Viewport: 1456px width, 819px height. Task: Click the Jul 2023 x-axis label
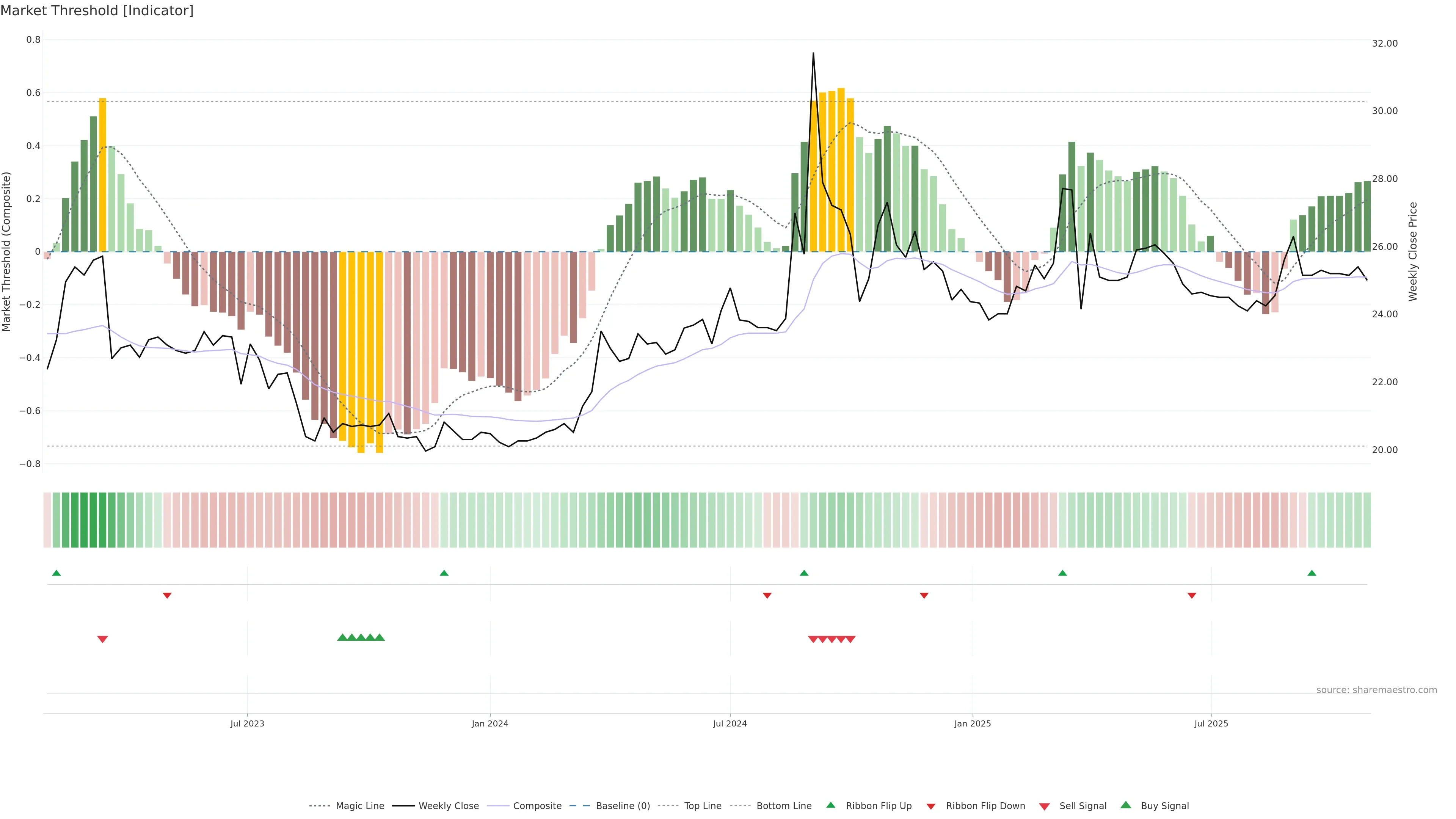(247, 723)
